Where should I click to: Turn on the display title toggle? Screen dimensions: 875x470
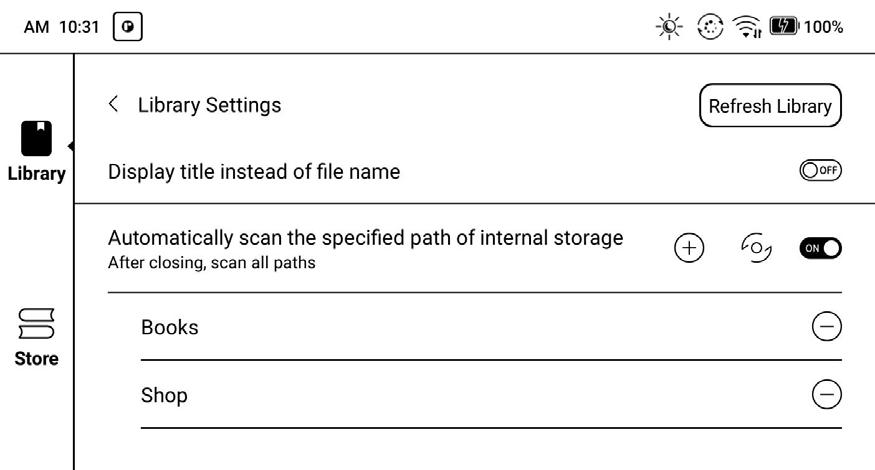point(820,171)
